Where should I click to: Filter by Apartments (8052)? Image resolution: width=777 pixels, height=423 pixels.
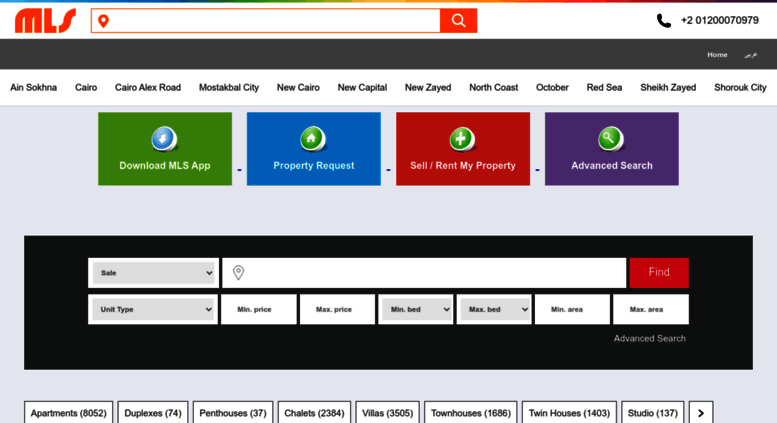click(x=69, y=413)
